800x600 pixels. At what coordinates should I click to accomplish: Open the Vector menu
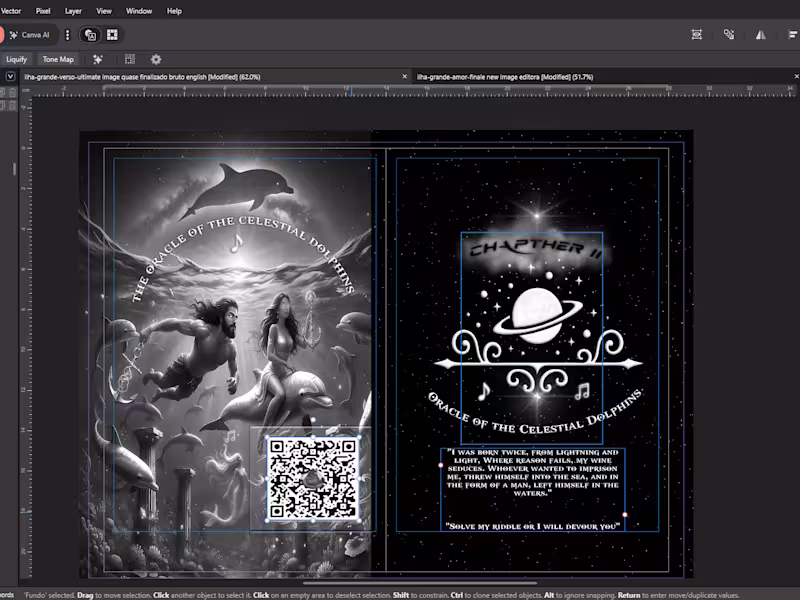(x=12, y=11)
